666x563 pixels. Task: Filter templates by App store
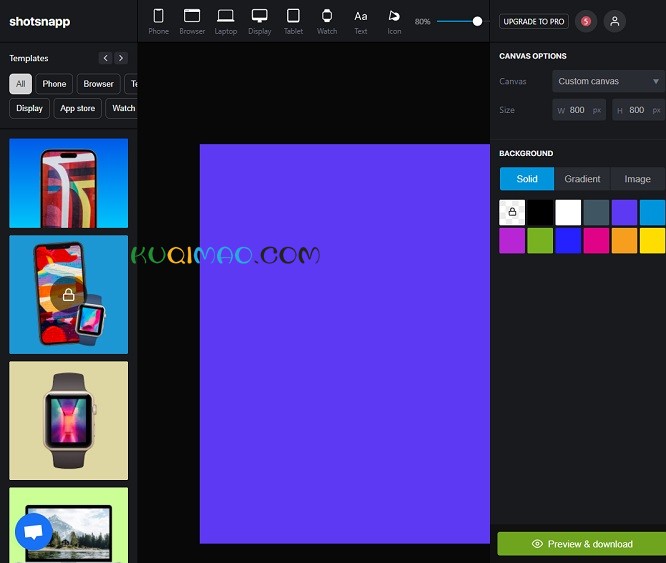click(78, 108)
